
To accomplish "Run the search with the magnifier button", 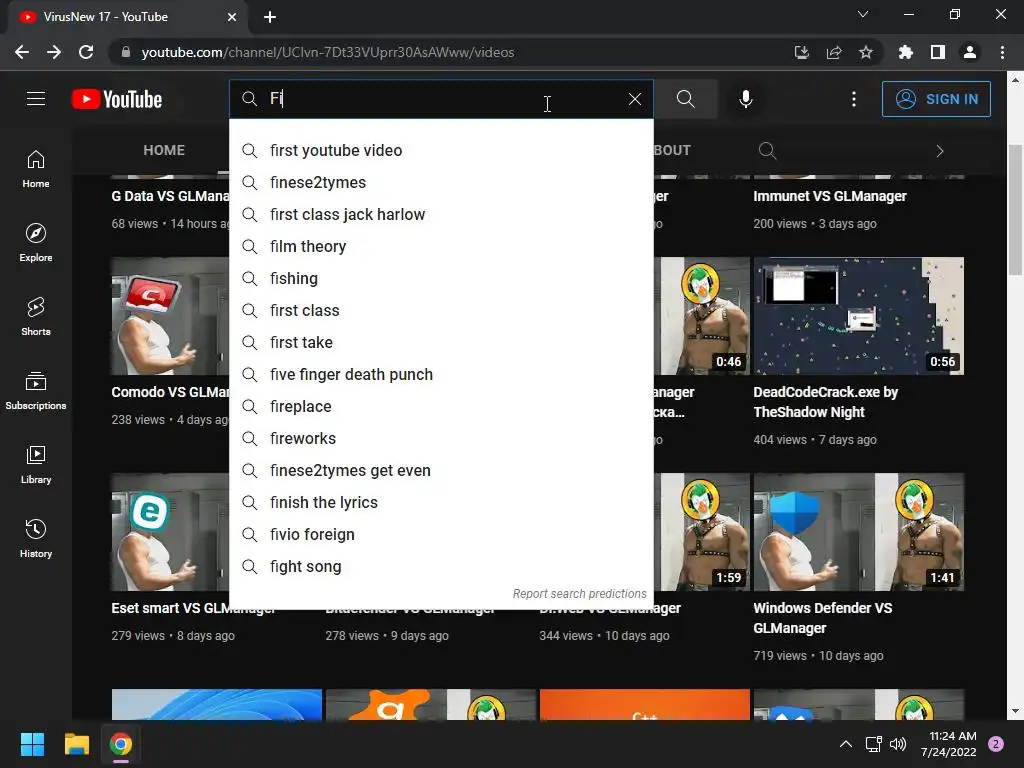I will coord(686,99).
